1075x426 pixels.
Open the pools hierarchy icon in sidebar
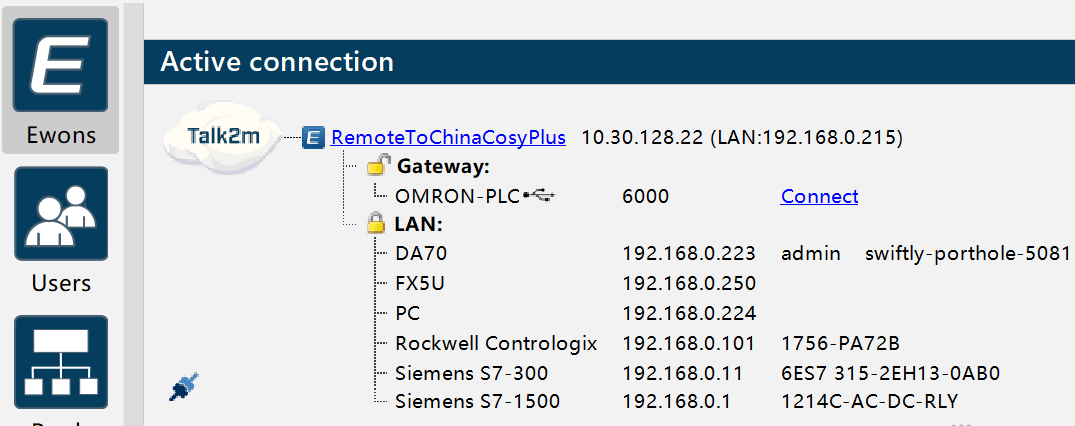coord(60,362)
